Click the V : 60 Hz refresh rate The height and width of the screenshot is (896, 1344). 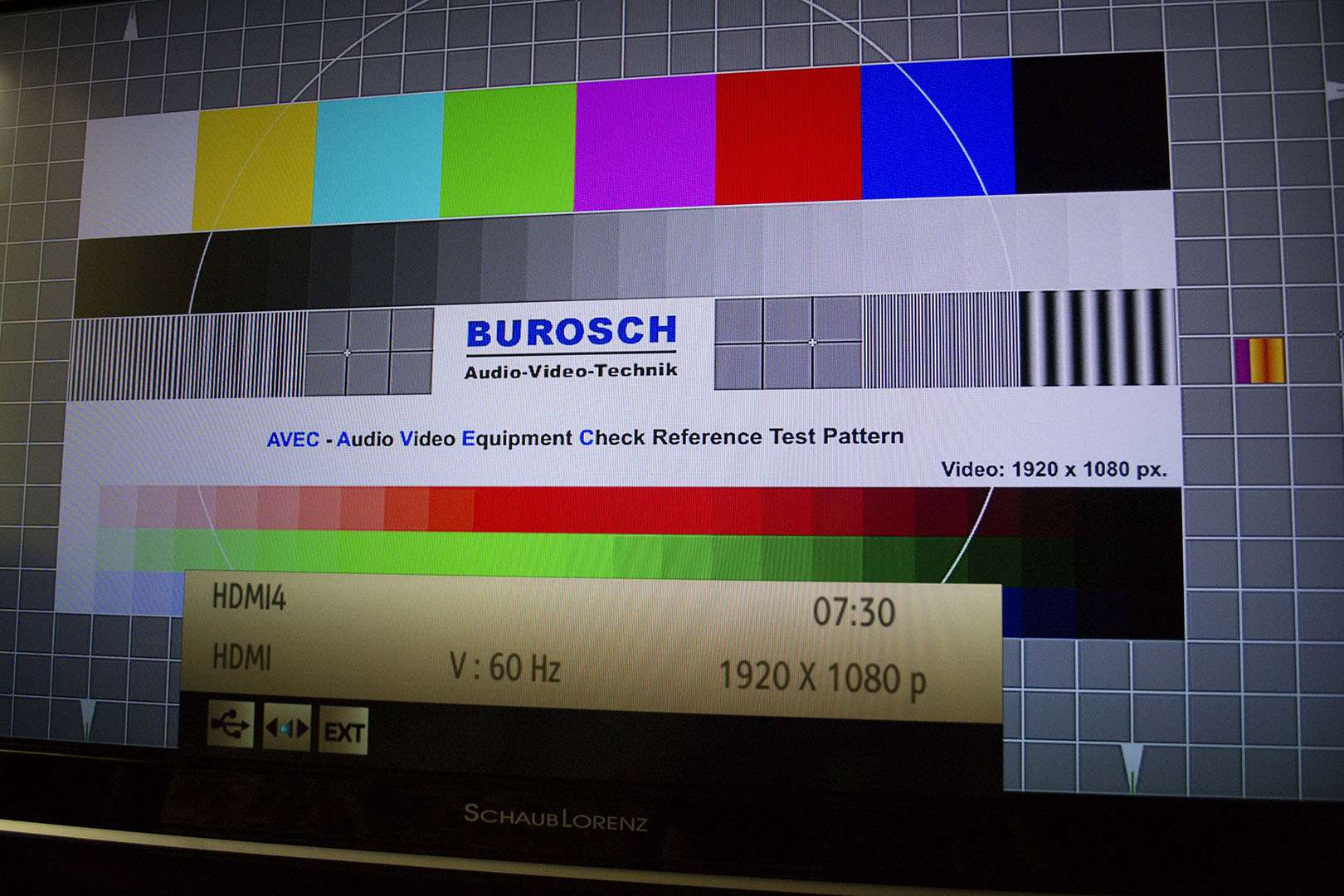coord(504,668)
